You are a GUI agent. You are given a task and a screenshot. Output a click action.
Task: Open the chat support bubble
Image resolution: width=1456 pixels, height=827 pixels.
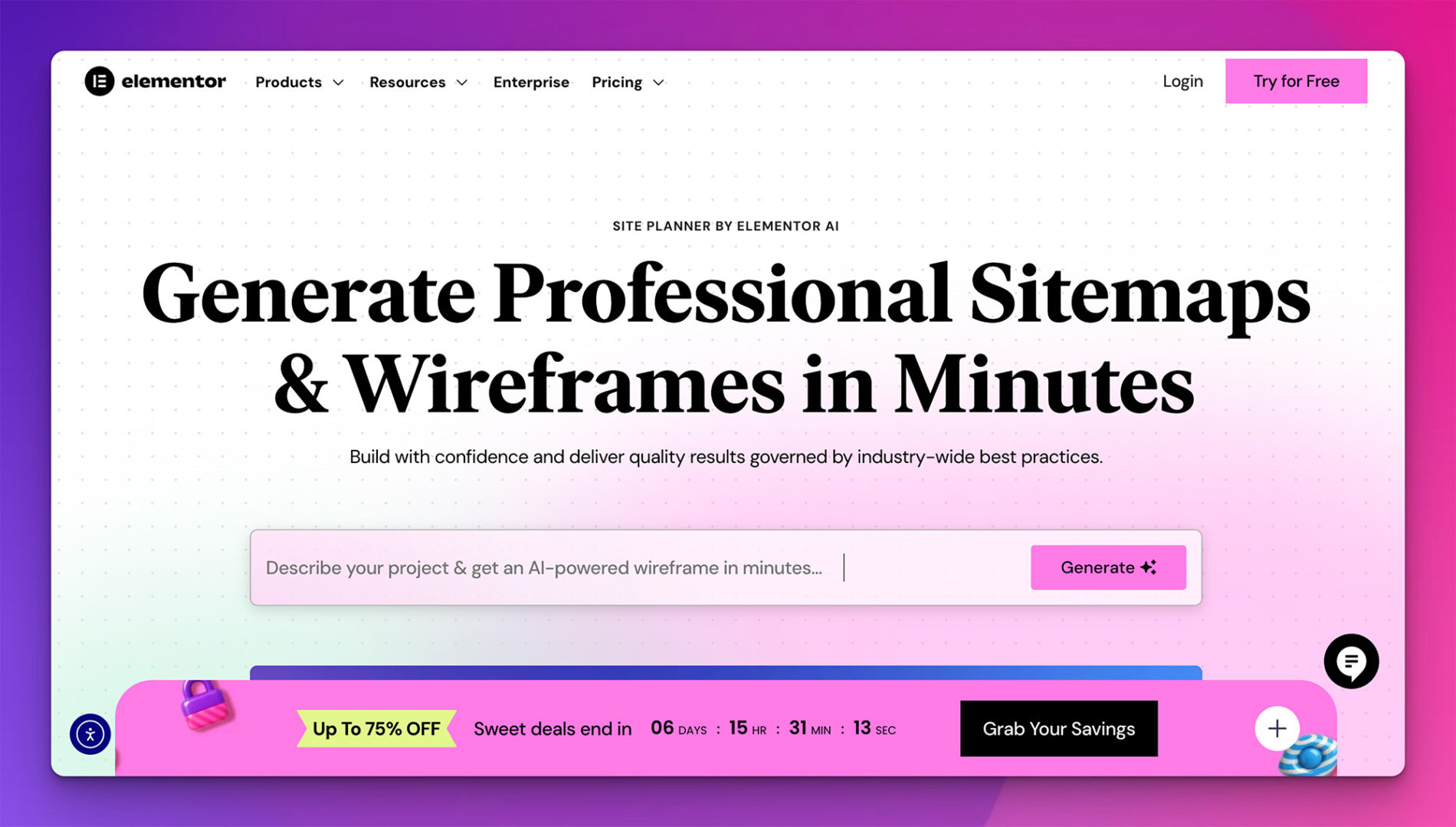point(1350,661)
